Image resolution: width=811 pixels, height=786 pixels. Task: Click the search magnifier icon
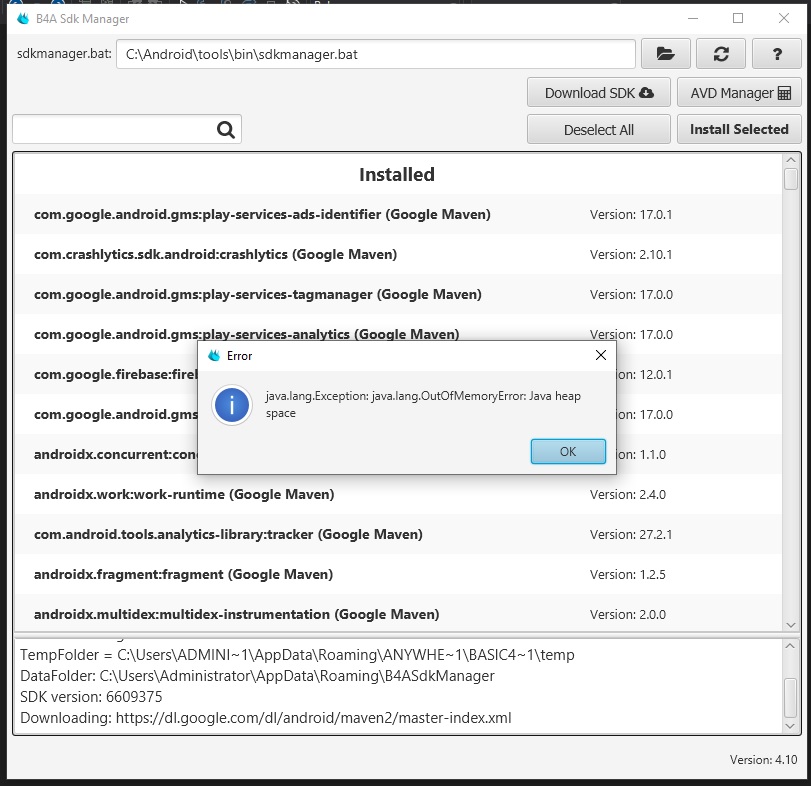pyautogui.click(x=226, y=129)
